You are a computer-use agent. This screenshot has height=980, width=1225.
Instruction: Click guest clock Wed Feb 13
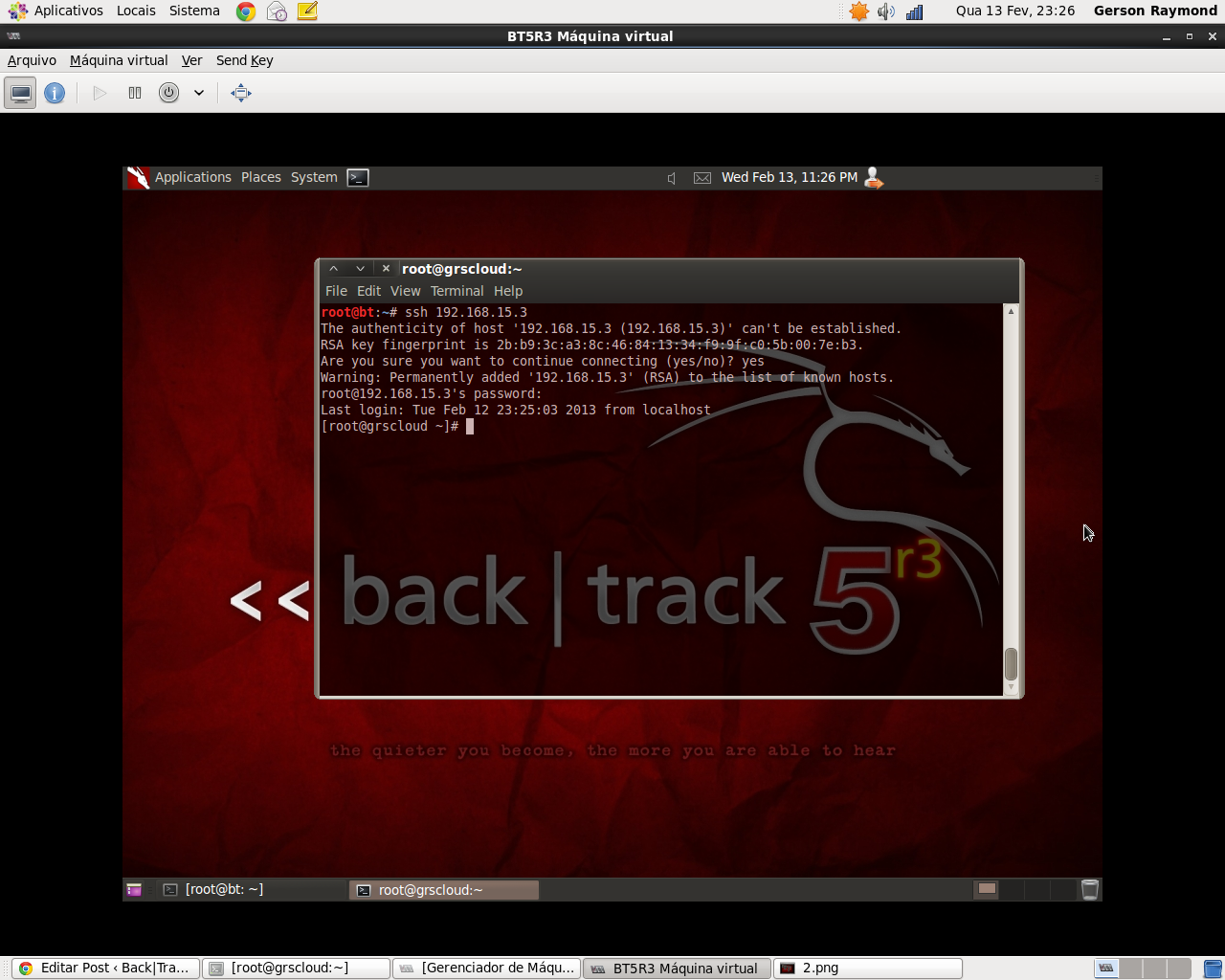[790, 177]
